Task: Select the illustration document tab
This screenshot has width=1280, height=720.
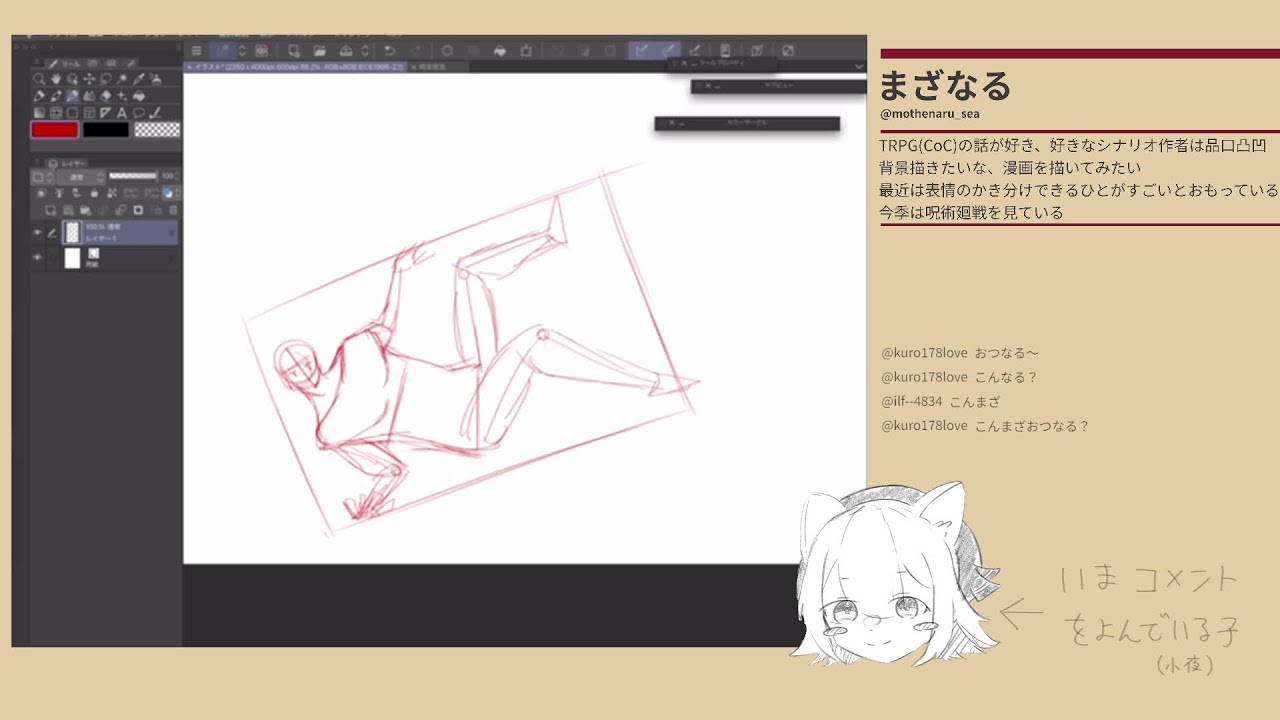Action: pyautogui.click(x=296, y=67)
